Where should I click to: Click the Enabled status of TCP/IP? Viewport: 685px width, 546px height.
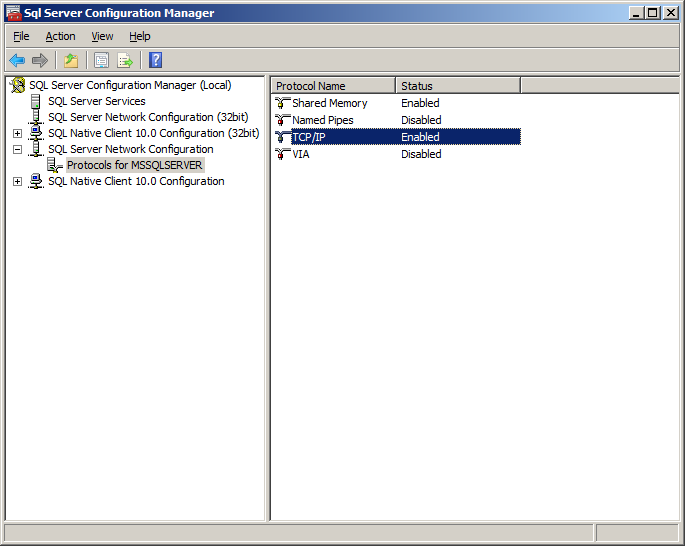(x=420, y=137)
